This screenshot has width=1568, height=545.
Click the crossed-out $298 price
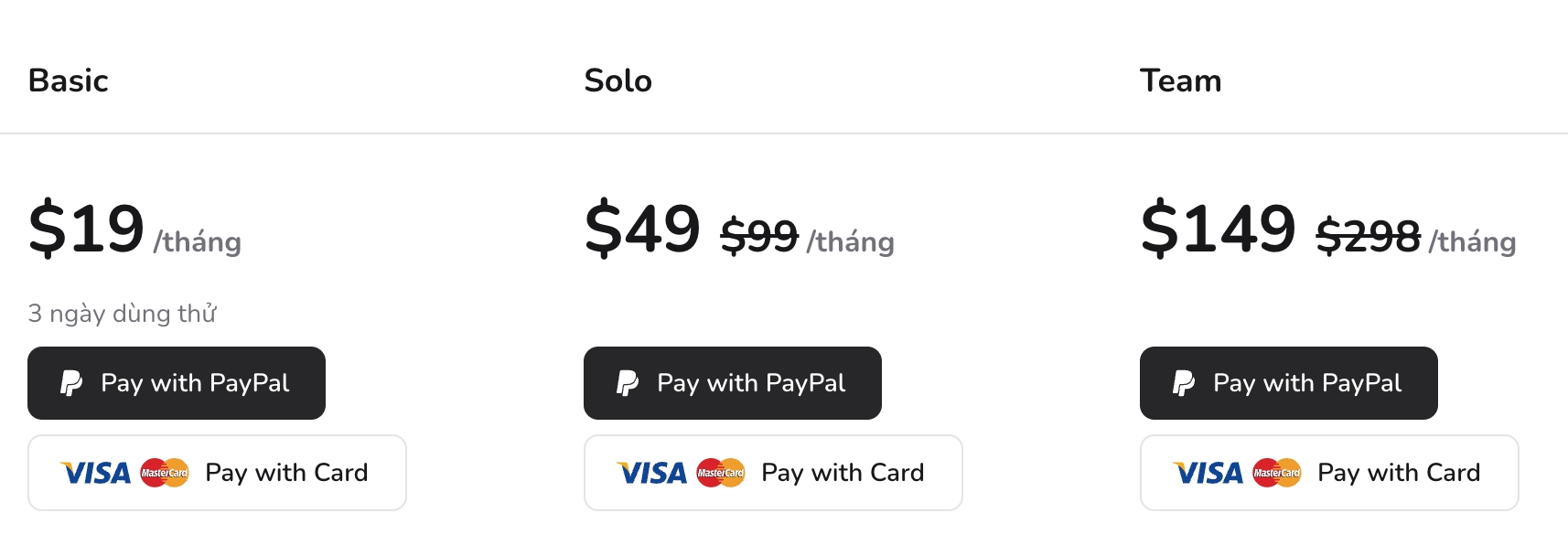pyautogui.click(x=1368, y=236)
